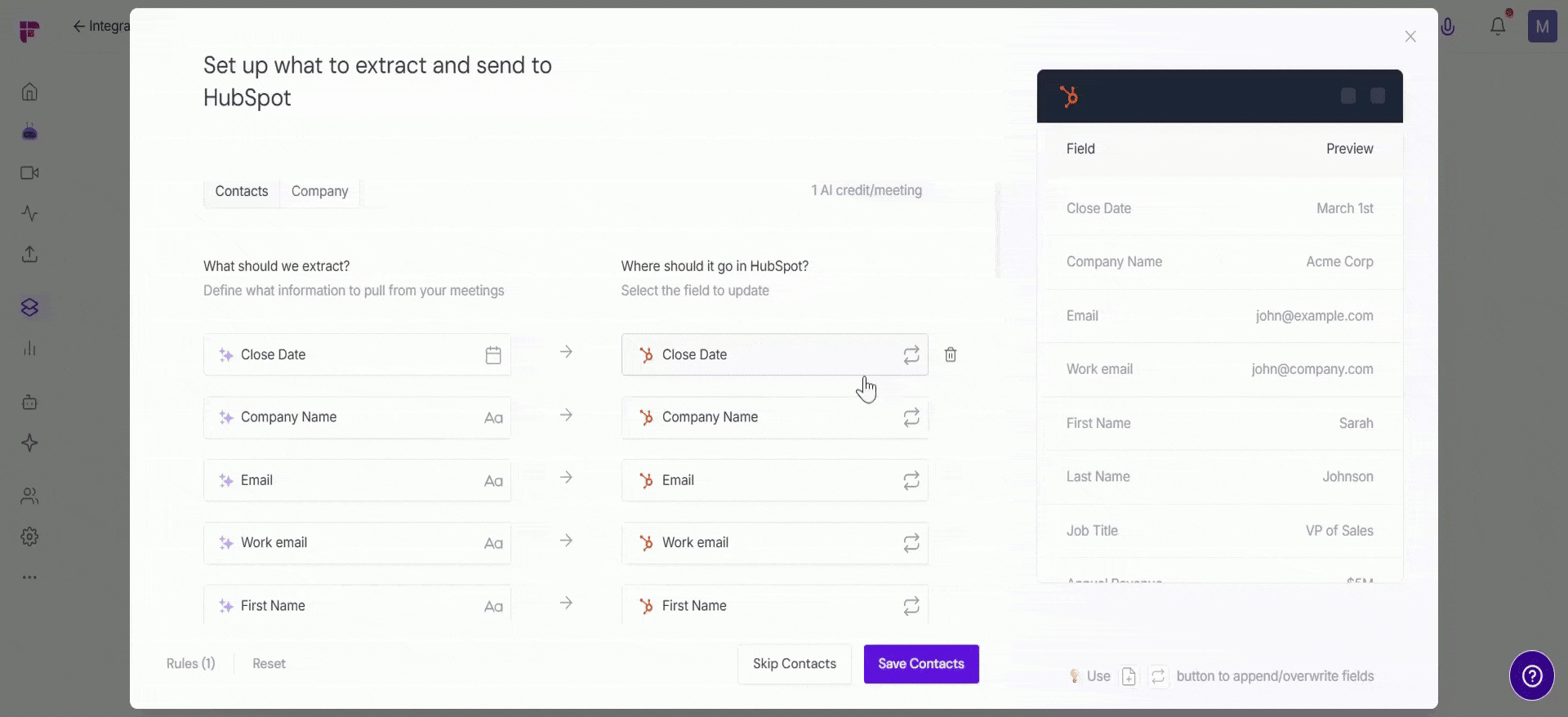
Task: Open the Email HubSpot field selector
Action: (774, 480)
